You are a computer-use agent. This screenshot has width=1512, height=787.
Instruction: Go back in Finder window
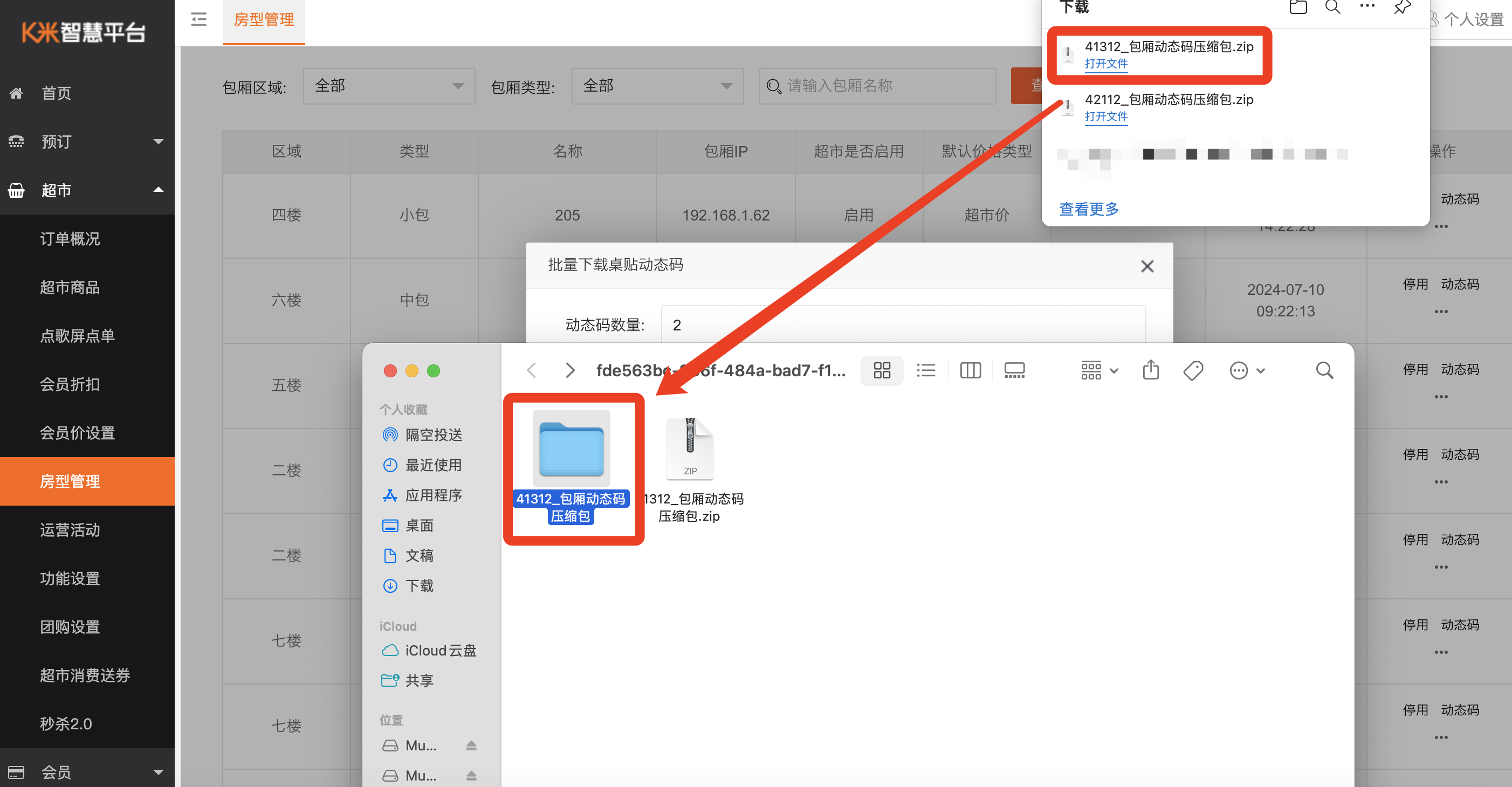click(532, 370)
